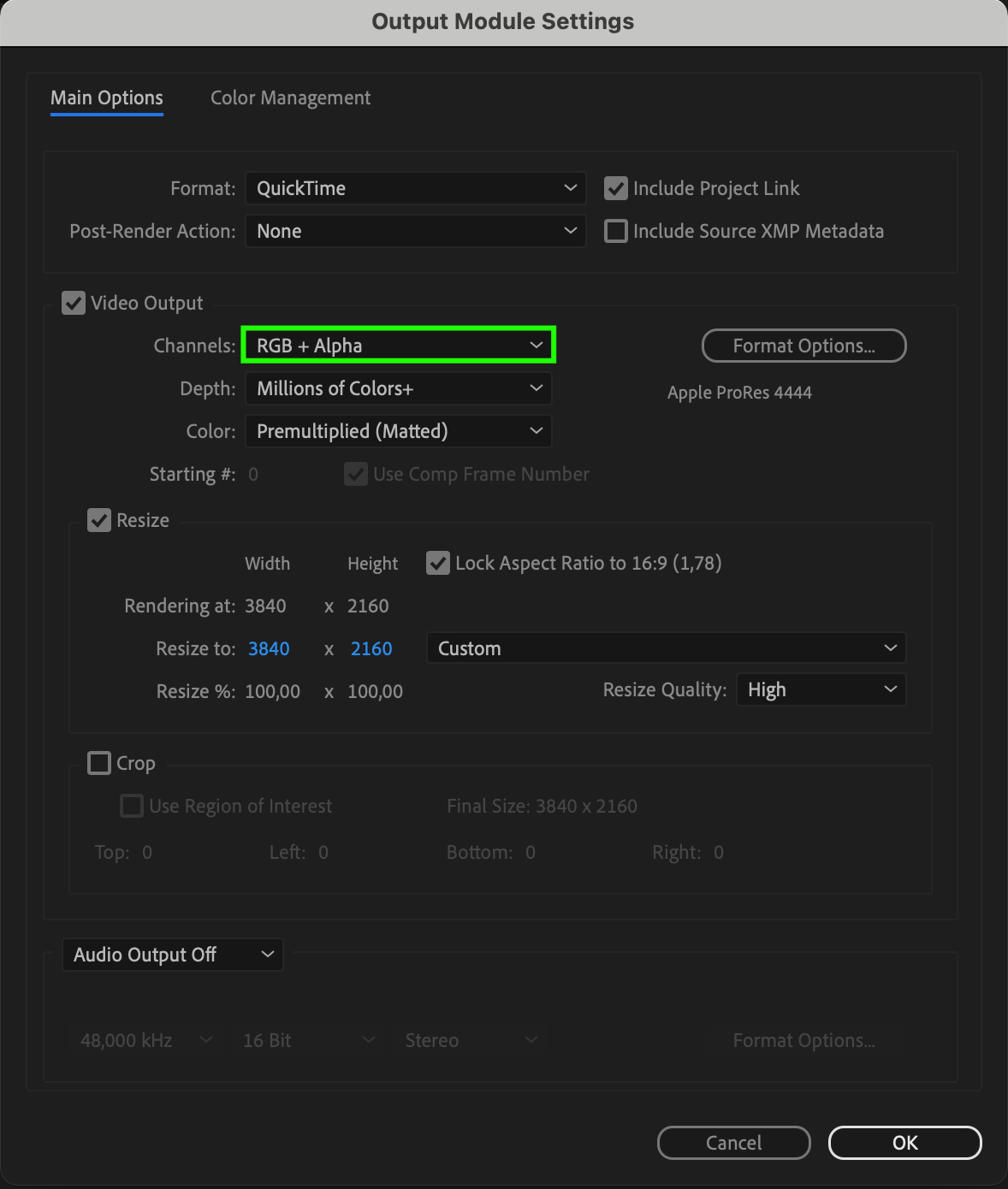Expand the Channels dropdown showing RGB + Alpha
Screen dimensions: 1008x1189
(x=399, y=346)
